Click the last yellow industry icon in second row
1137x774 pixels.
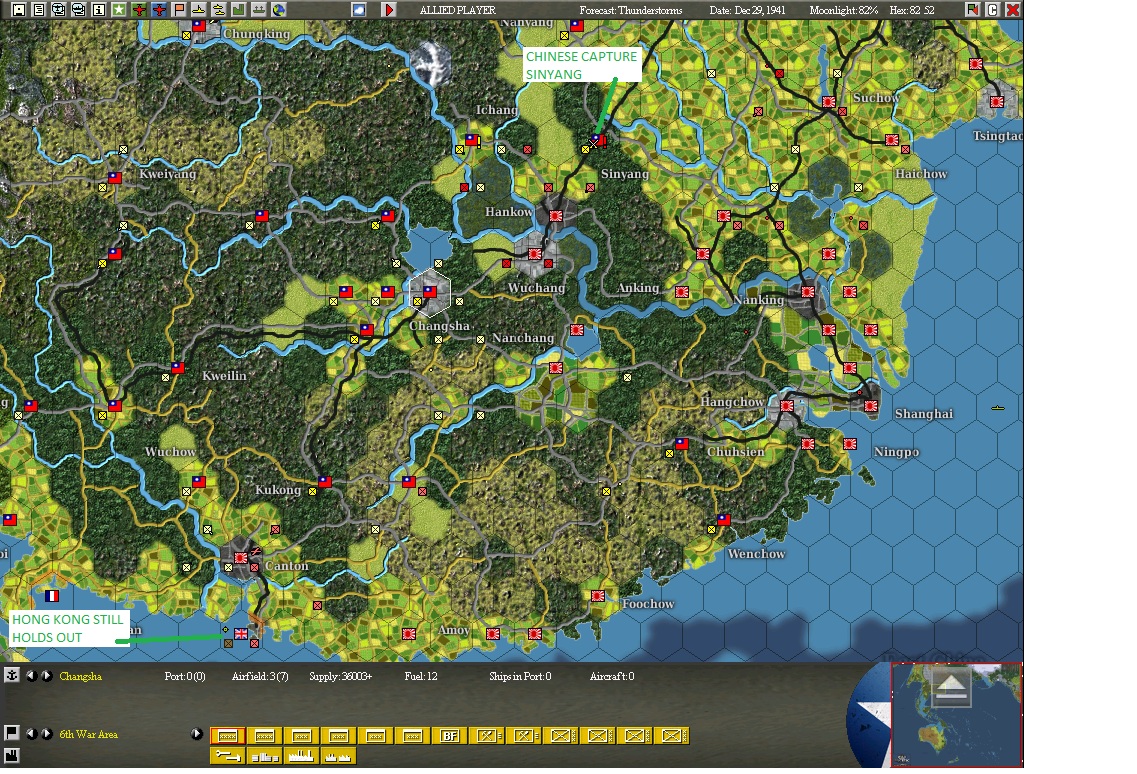[x=338, y=756]
